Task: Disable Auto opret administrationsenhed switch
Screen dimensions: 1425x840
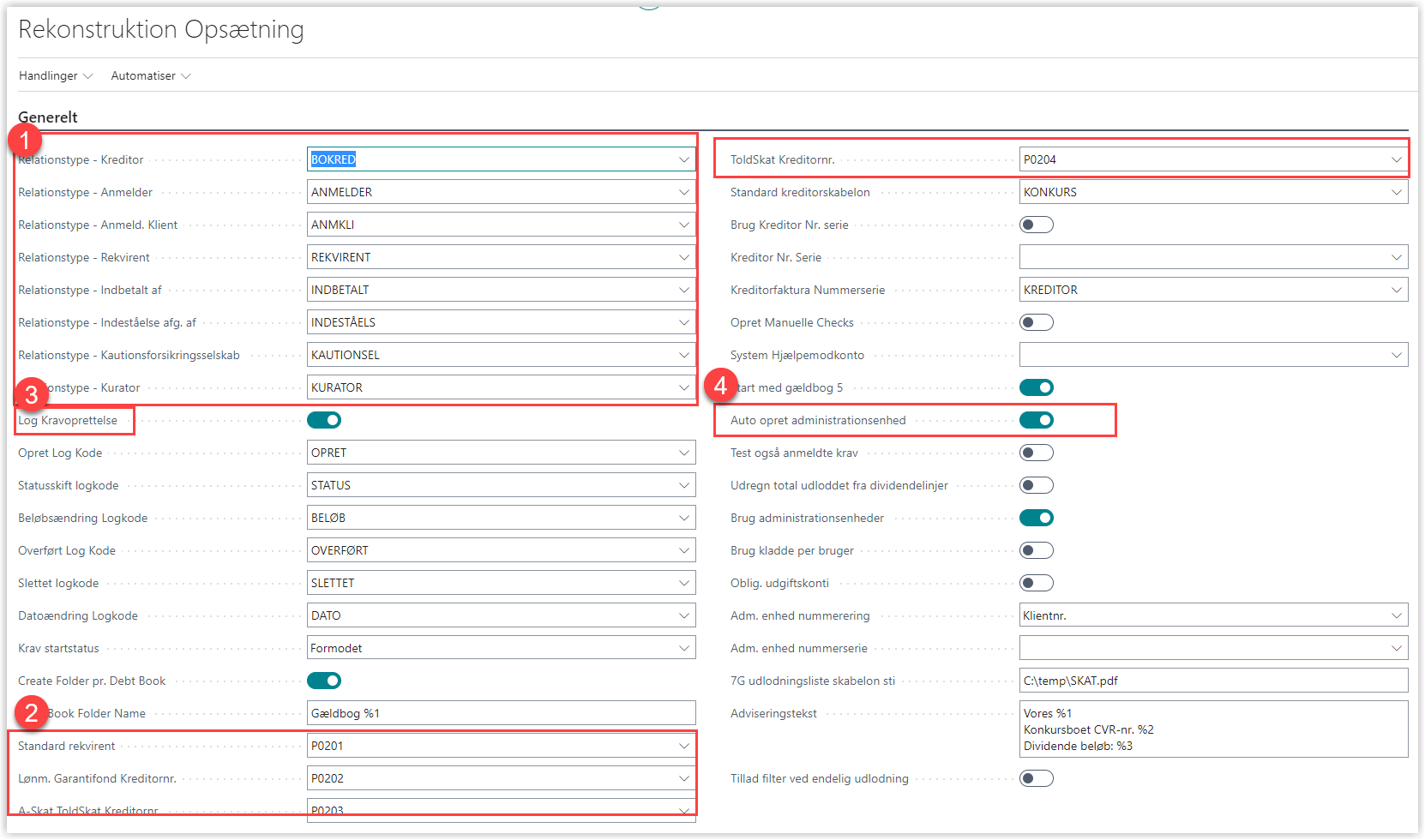Action: [x=1036, y=420]
